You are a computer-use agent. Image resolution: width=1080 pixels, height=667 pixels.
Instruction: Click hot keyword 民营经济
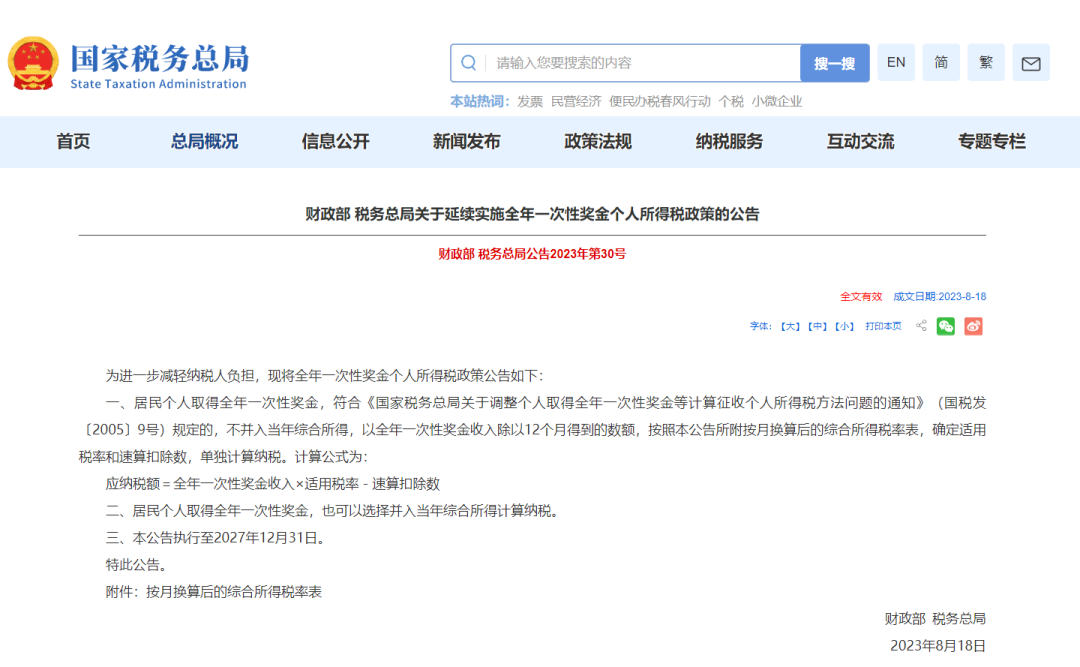pos(576,101)
